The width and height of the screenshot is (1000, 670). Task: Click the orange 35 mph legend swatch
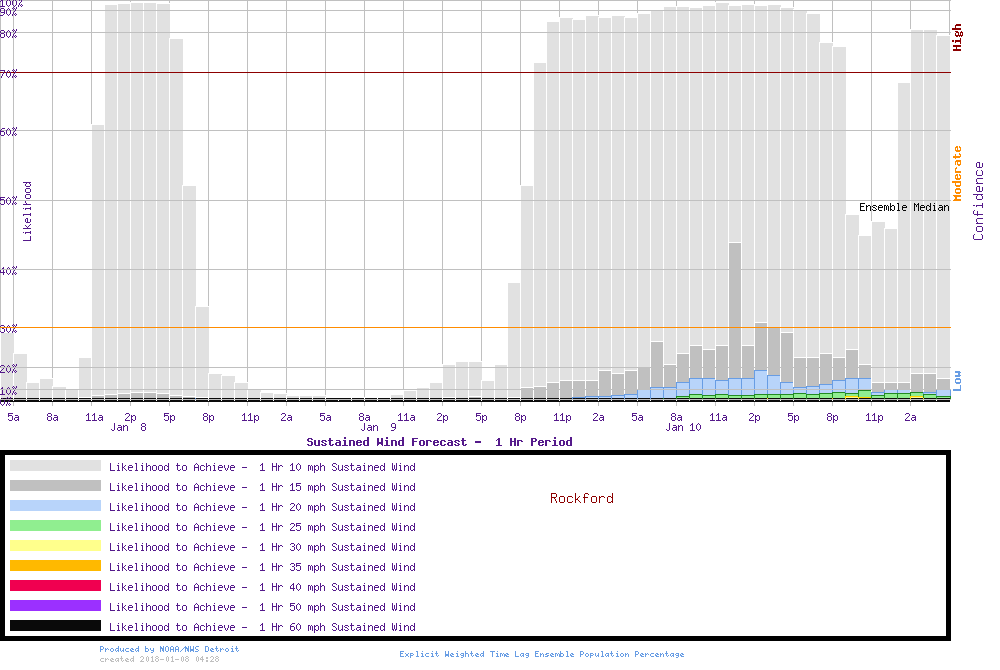click(x=55, y=566)
